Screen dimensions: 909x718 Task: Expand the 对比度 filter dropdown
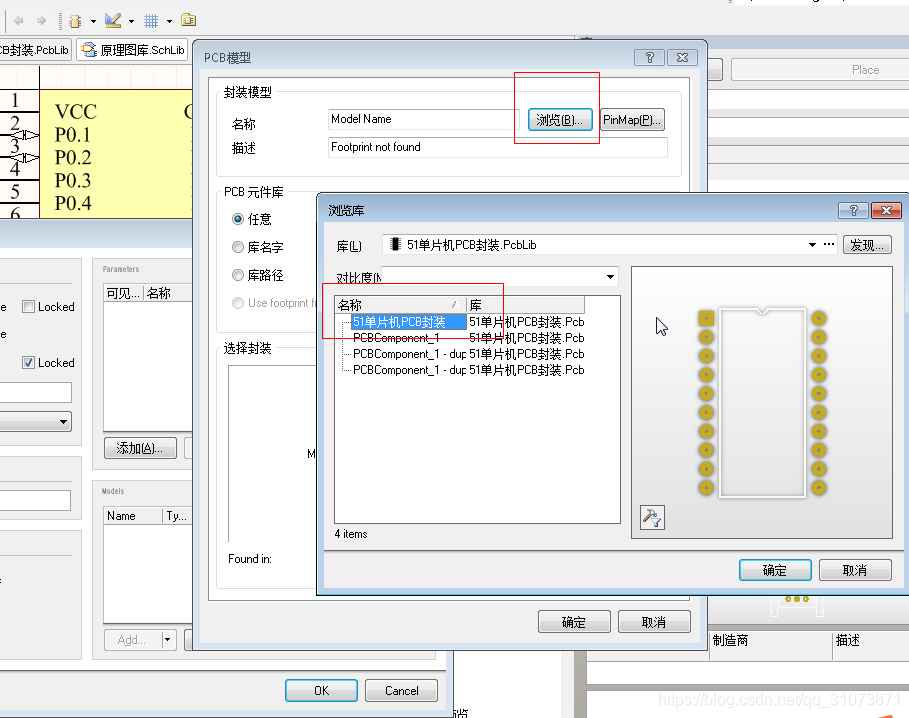click(609, 277)
